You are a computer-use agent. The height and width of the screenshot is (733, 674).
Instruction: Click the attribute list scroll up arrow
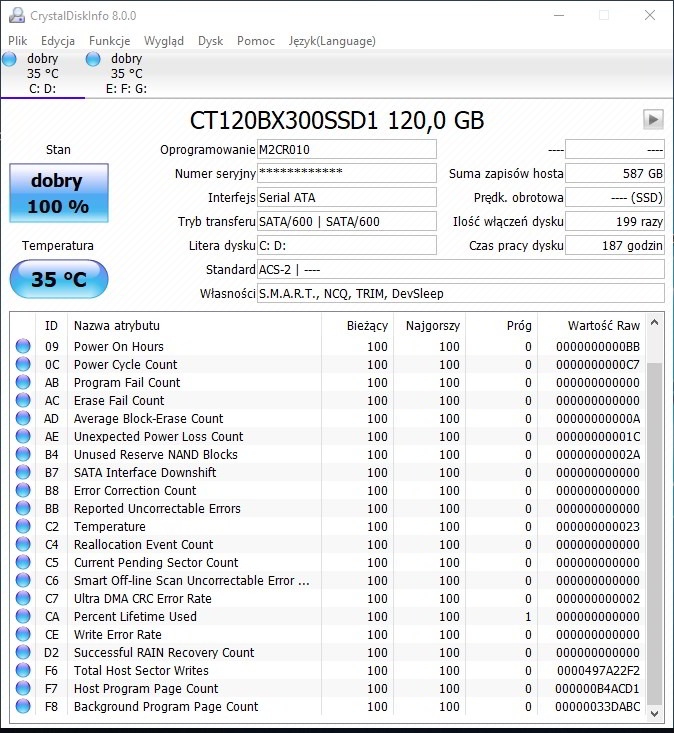655,323
